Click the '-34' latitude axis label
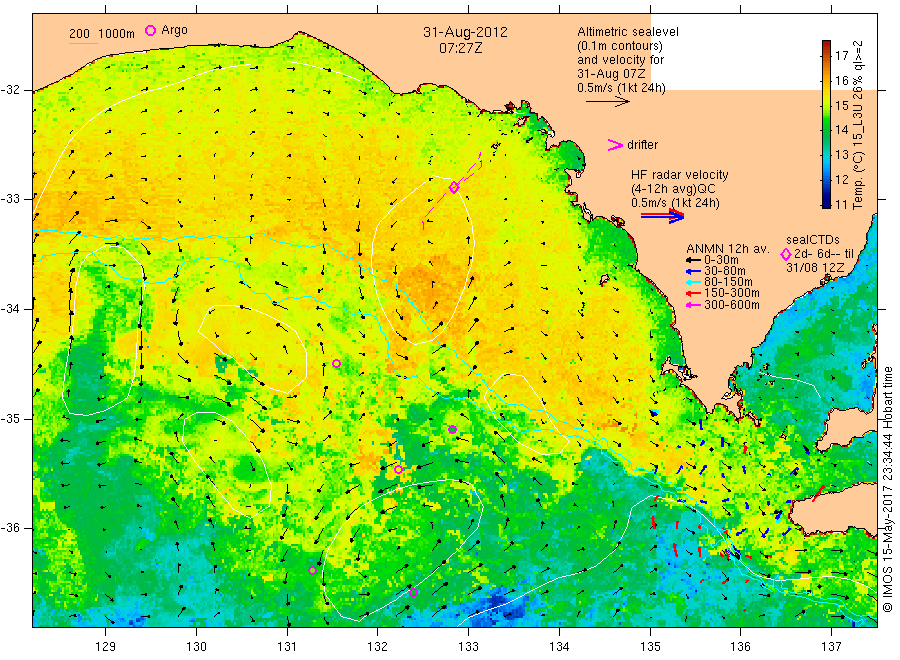 pyautogui.click(x=10, y=309)
